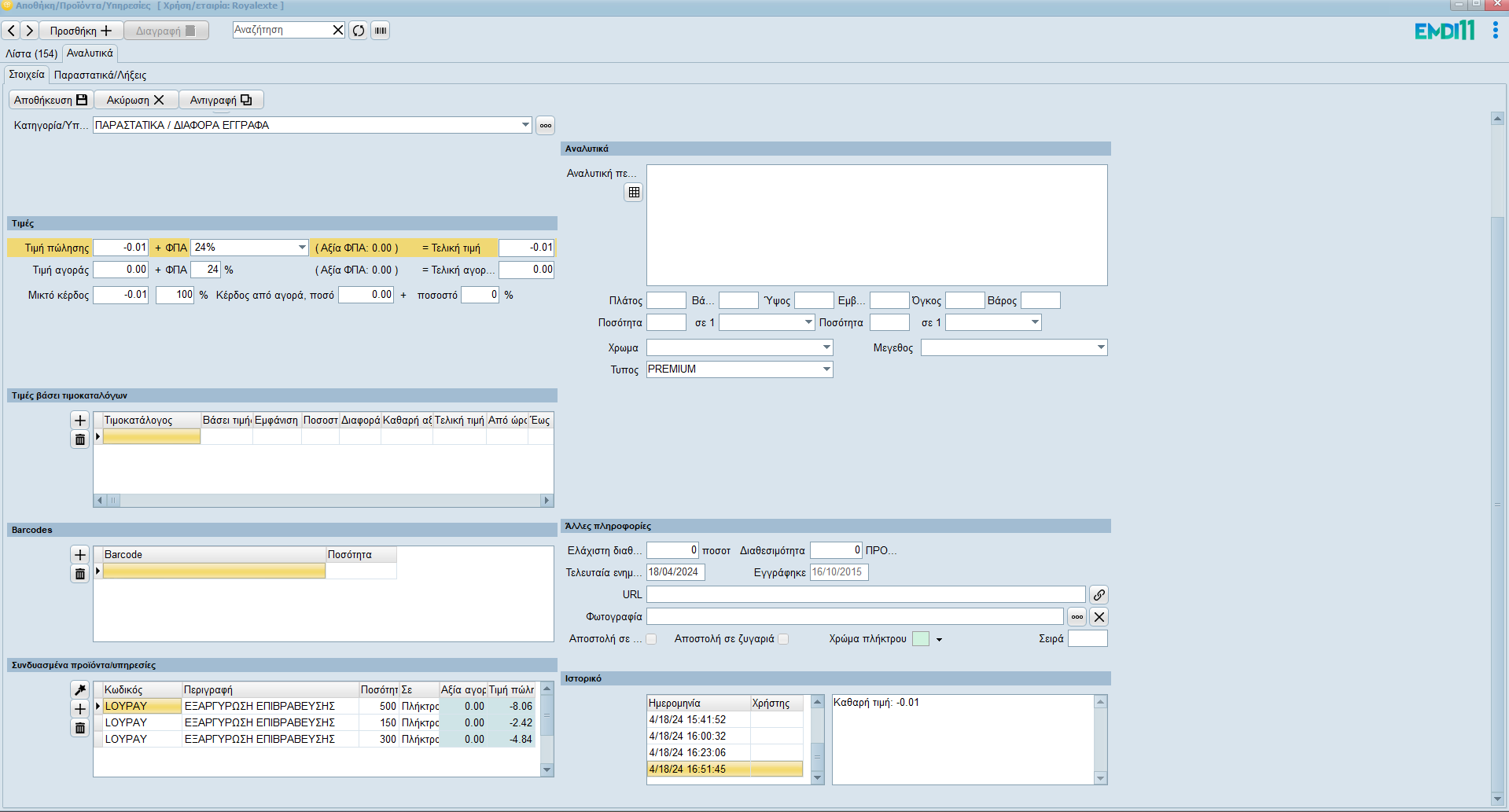Click the price list horizontal scrollbar
The image size is (1509, 812).
323,501
